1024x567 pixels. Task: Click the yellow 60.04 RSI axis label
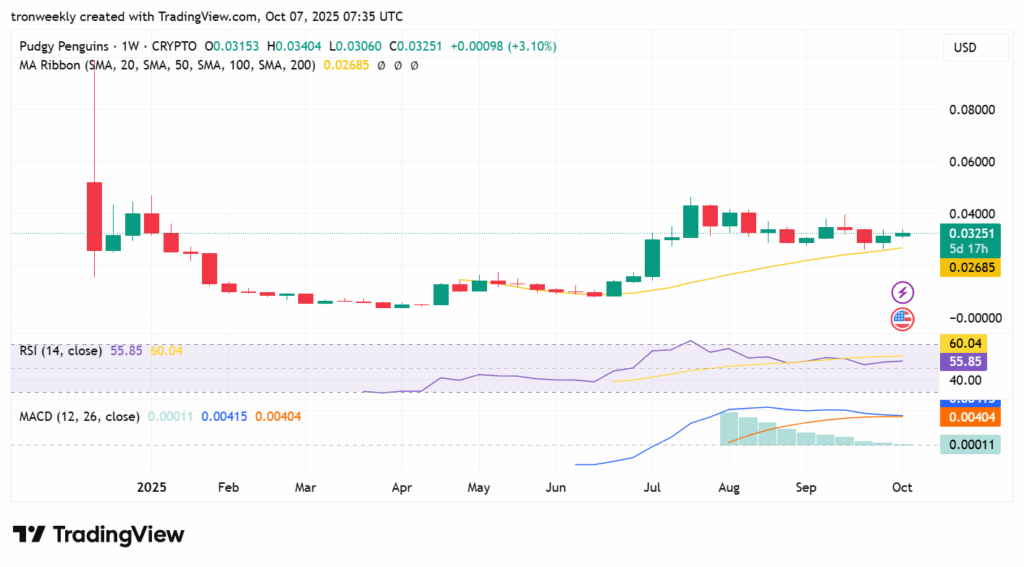[968, 343]
